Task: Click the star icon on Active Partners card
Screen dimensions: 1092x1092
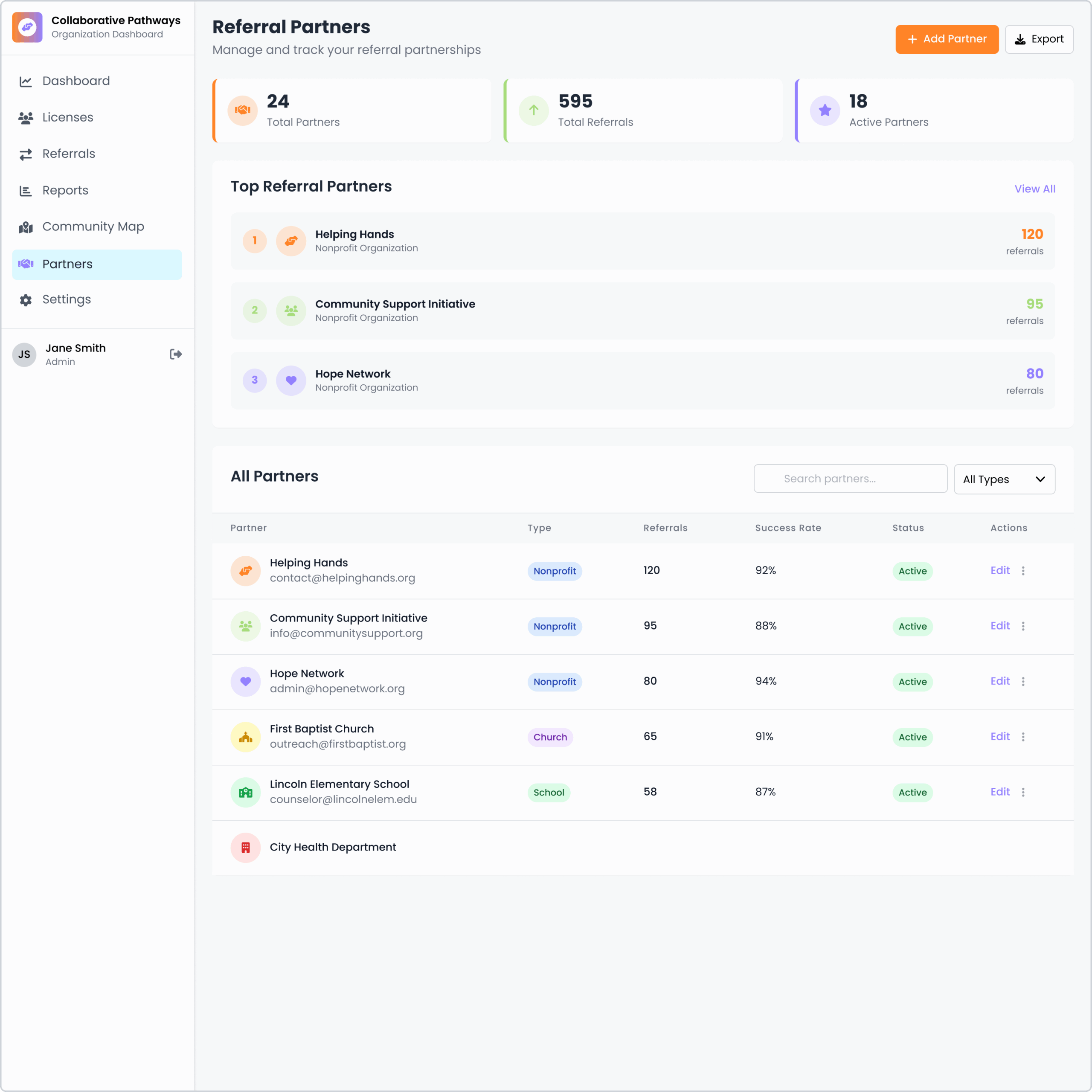Action: coord(825,110)
